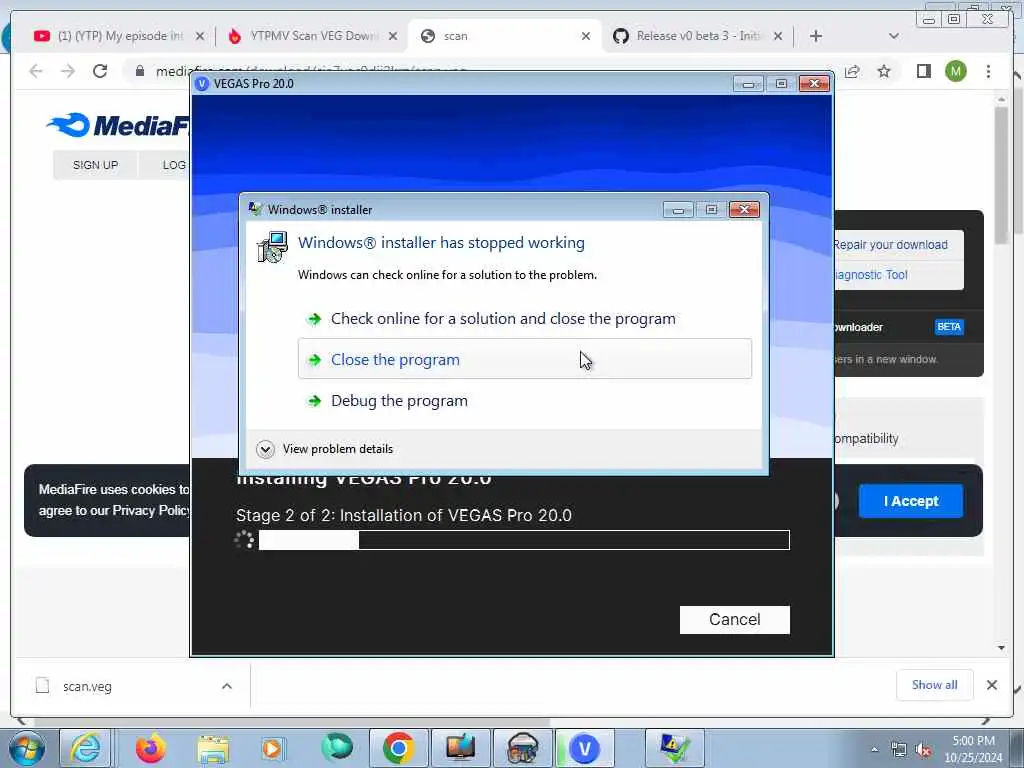
Task: Open the Chrome profile M avatar
Action: tap(955, 71)
